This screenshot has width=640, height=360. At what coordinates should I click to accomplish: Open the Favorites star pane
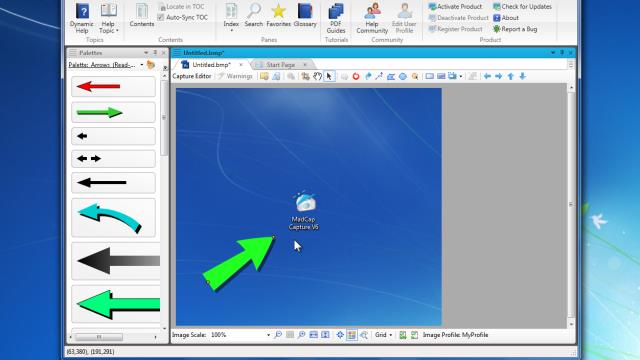click(x=278, y=16)
